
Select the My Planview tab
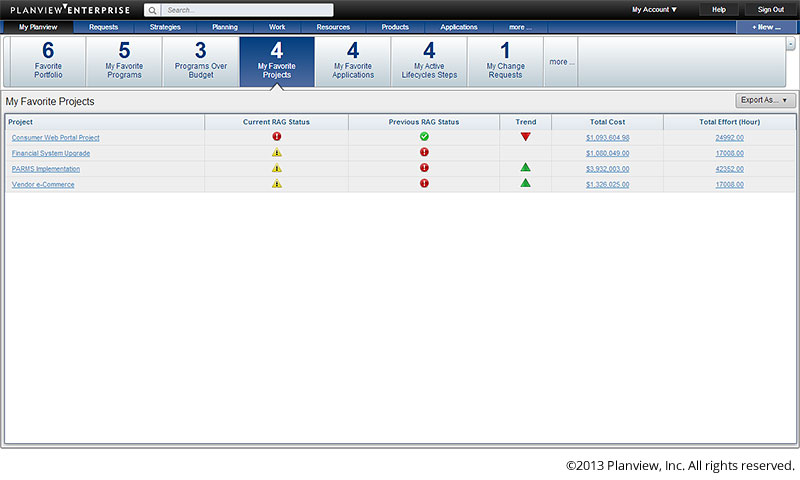pos(38,27)
